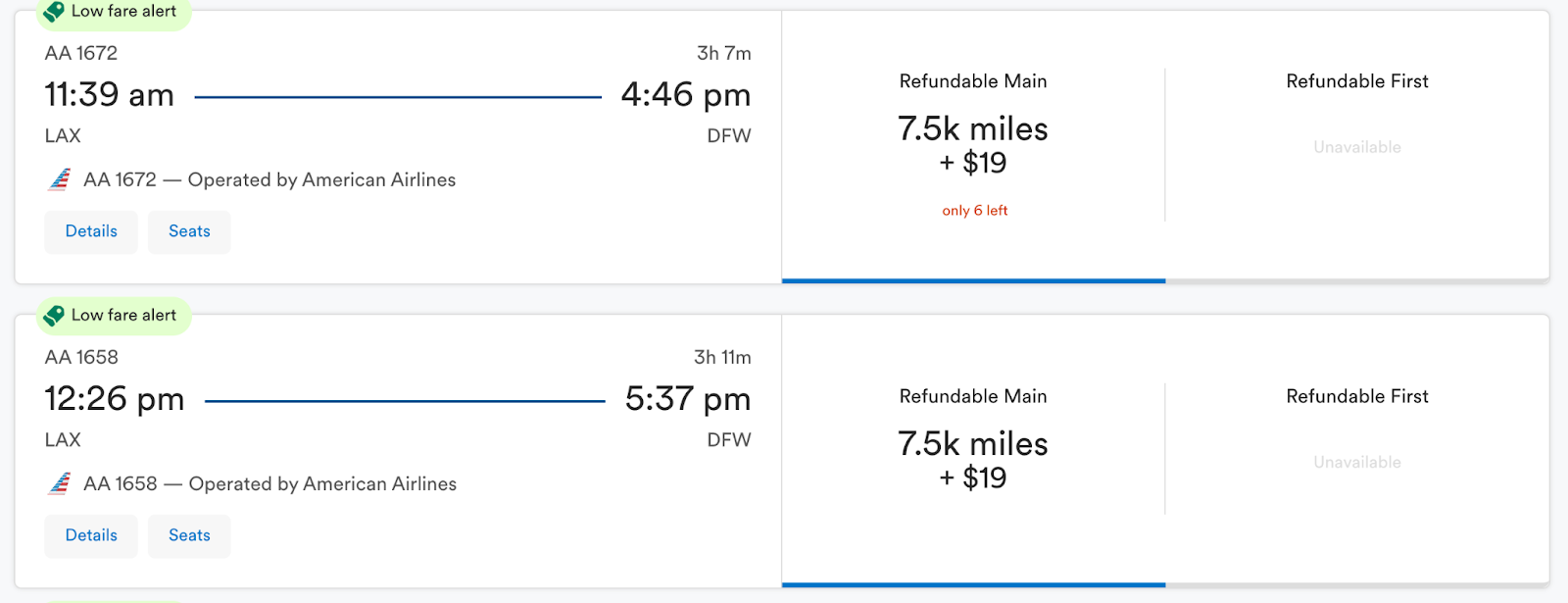Image resolution: width=1568 pixels, height=603 pixels.
Task: Open Seats for flight AA 1658
Action: pos(189,535)
